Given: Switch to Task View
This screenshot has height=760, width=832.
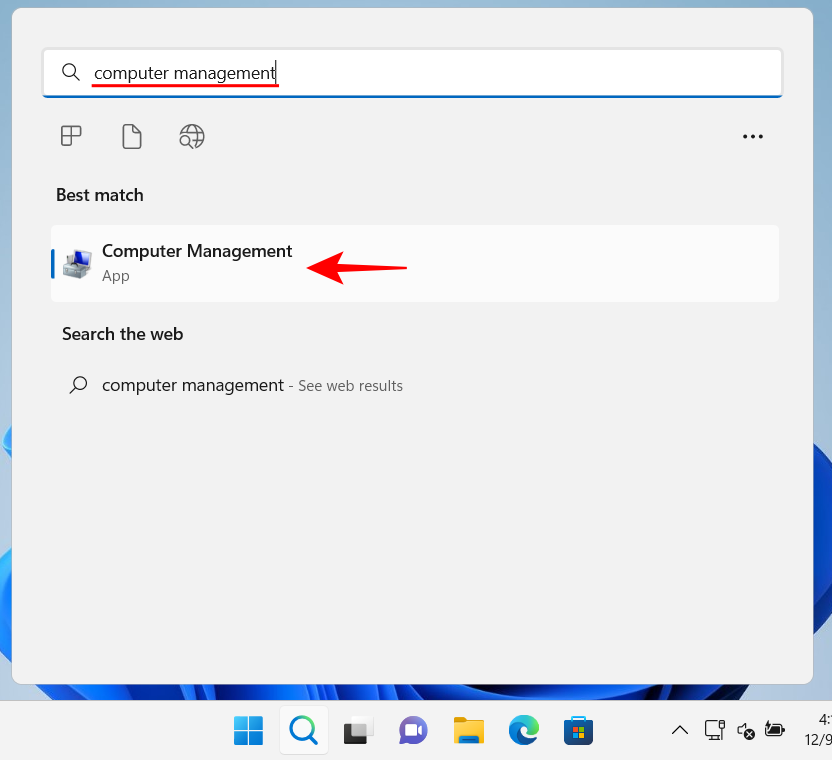Looking at the screenshot, I should coord(358,730).
